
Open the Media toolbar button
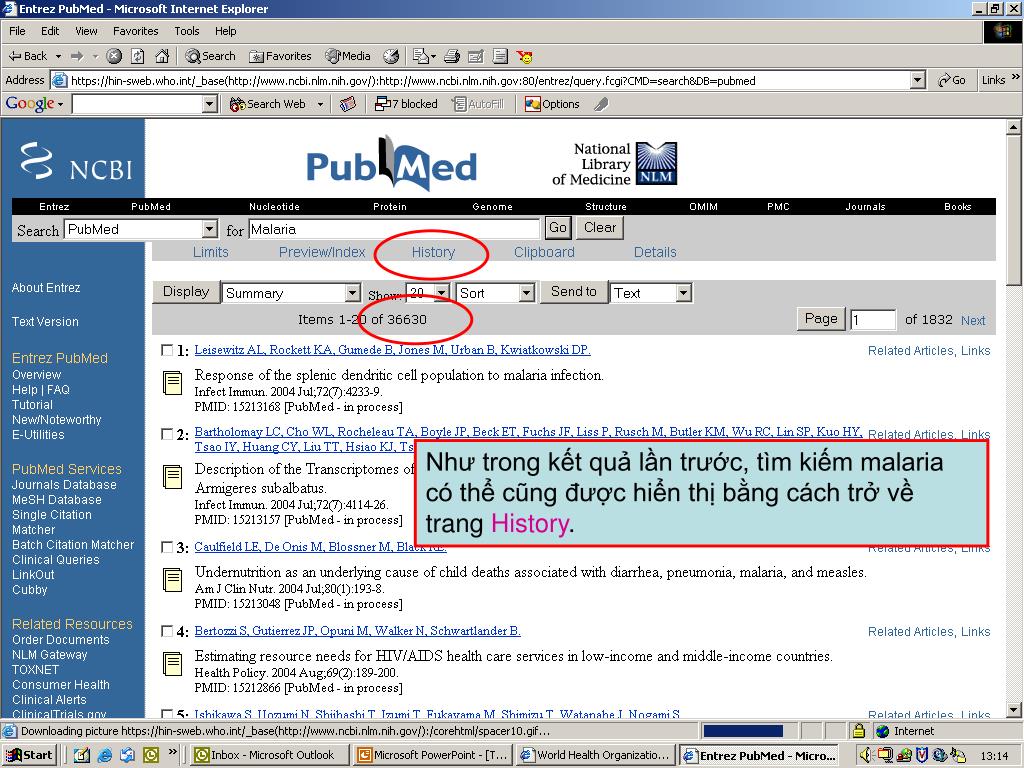pos(348,56)
